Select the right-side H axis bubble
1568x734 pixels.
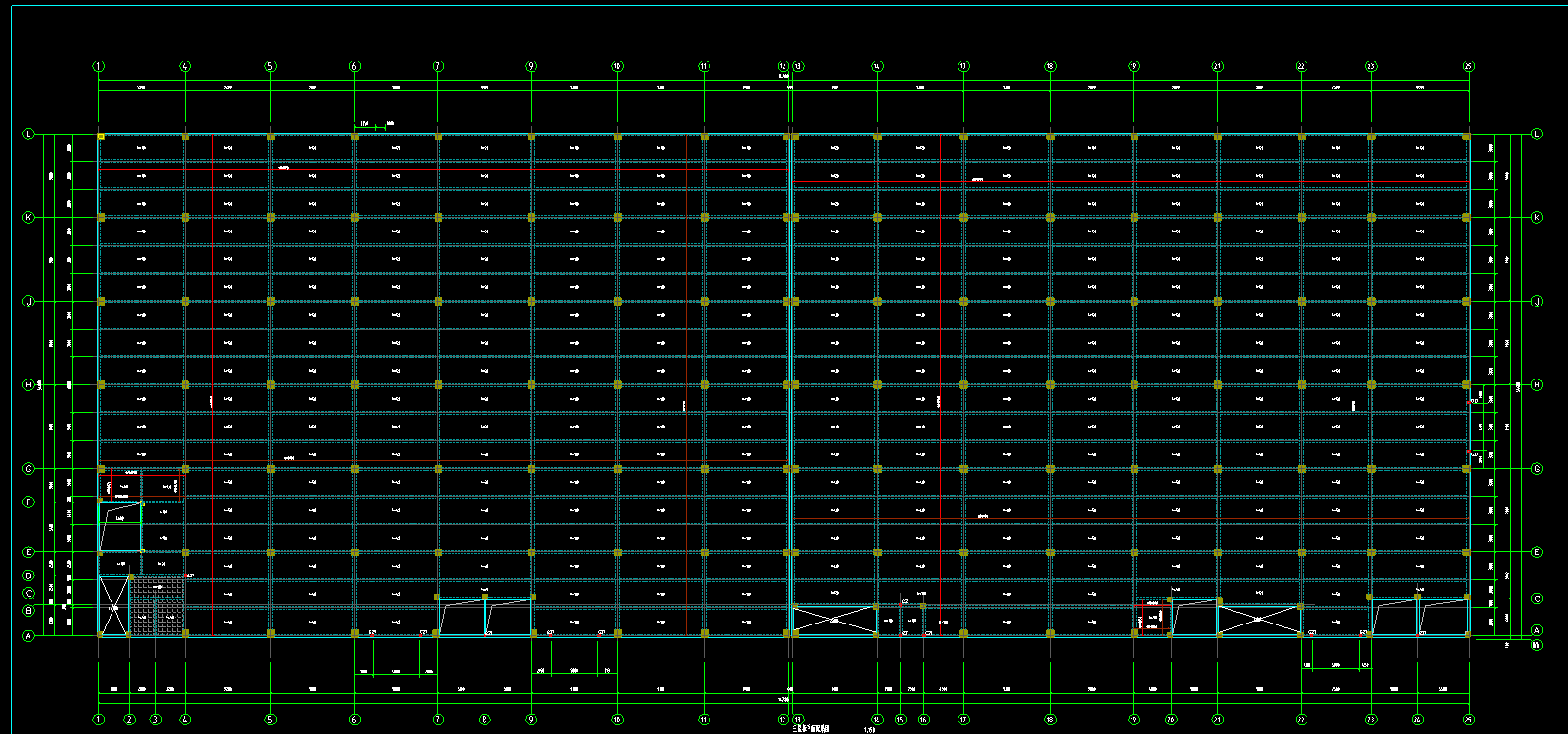1537,385
